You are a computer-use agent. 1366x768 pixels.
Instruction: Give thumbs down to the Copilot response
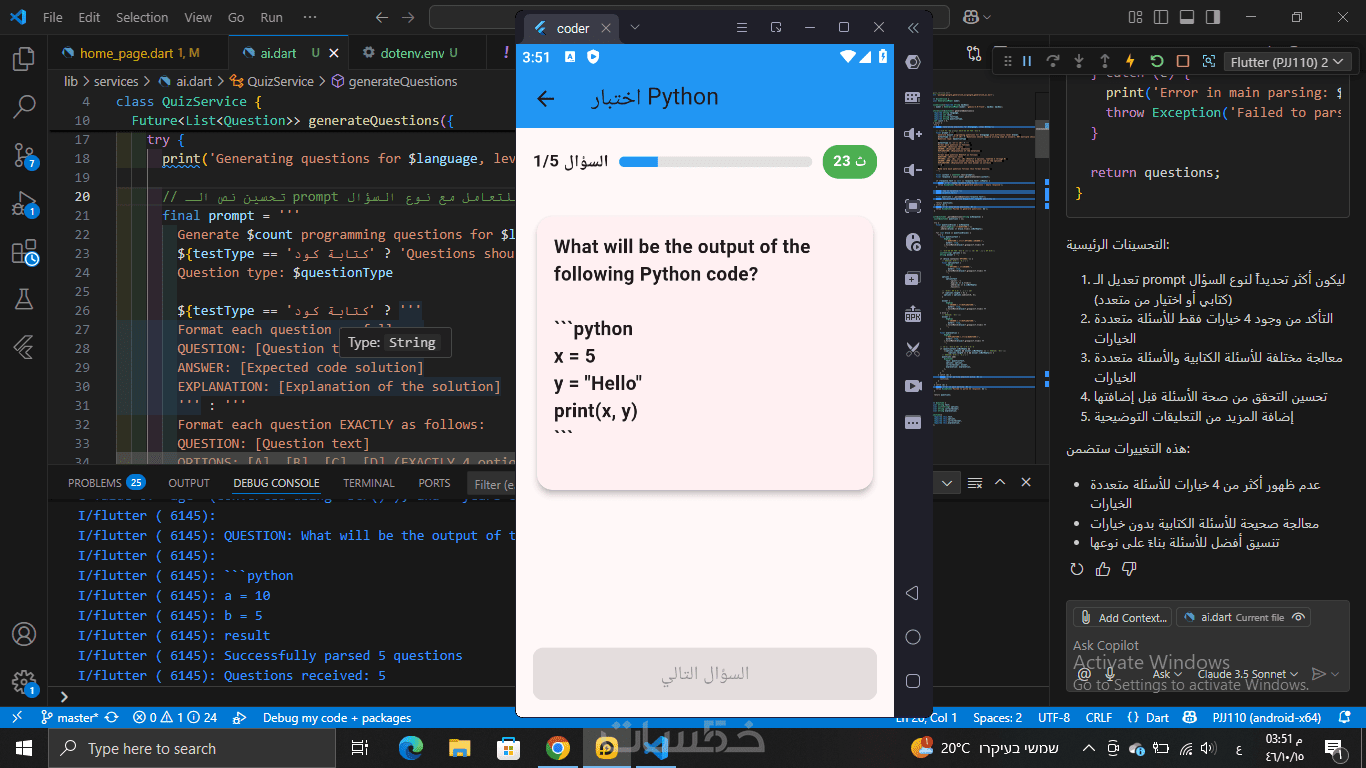[1129, 569]
